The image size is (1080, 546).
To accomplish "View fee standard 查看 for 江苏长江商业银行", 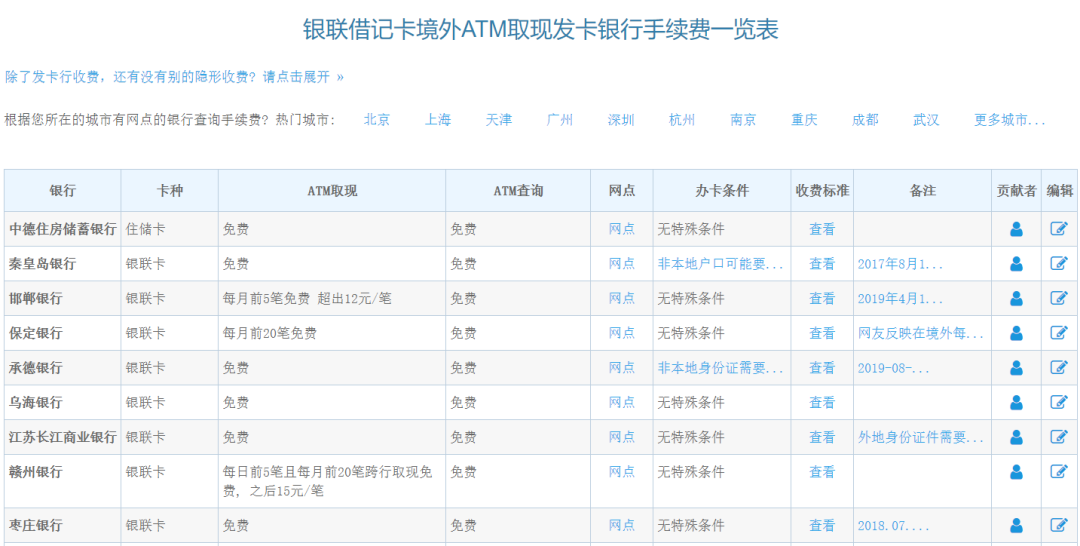I will [x=822, y=437].
